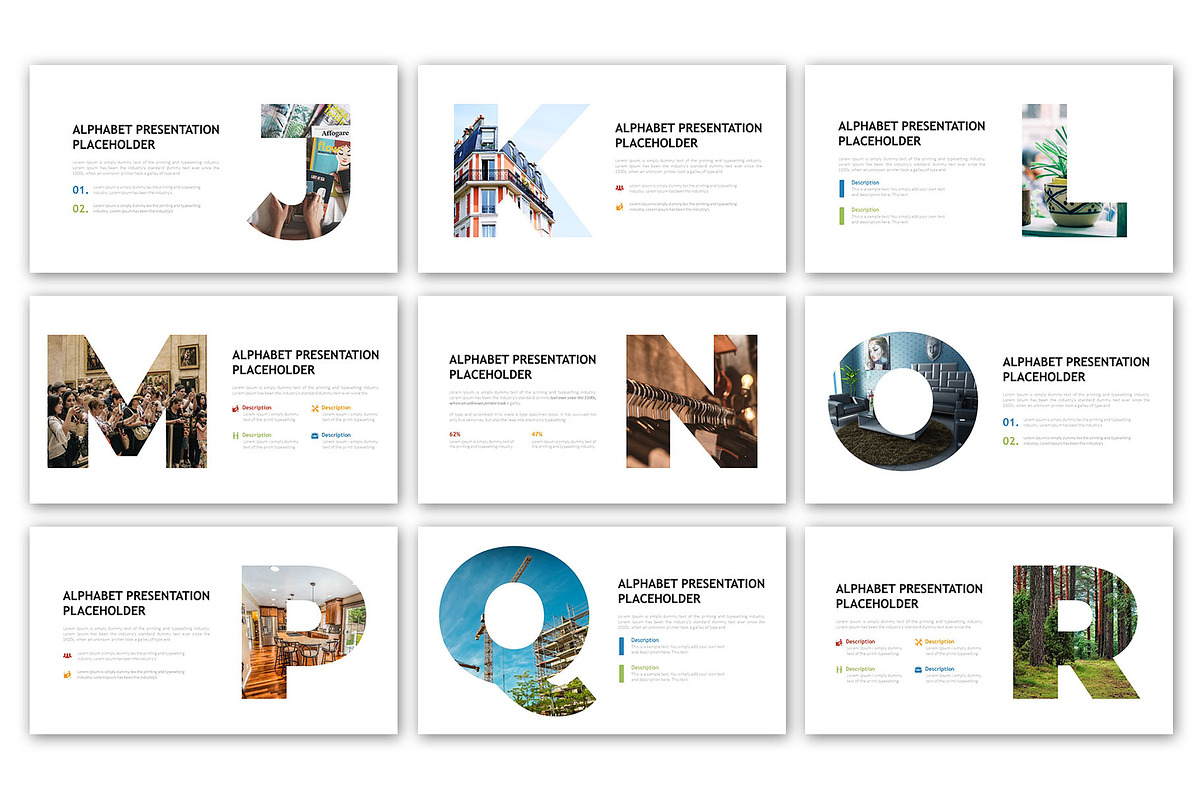
Task: Click the blue briefcase icon on the R slide
Action: click(919, 669)
